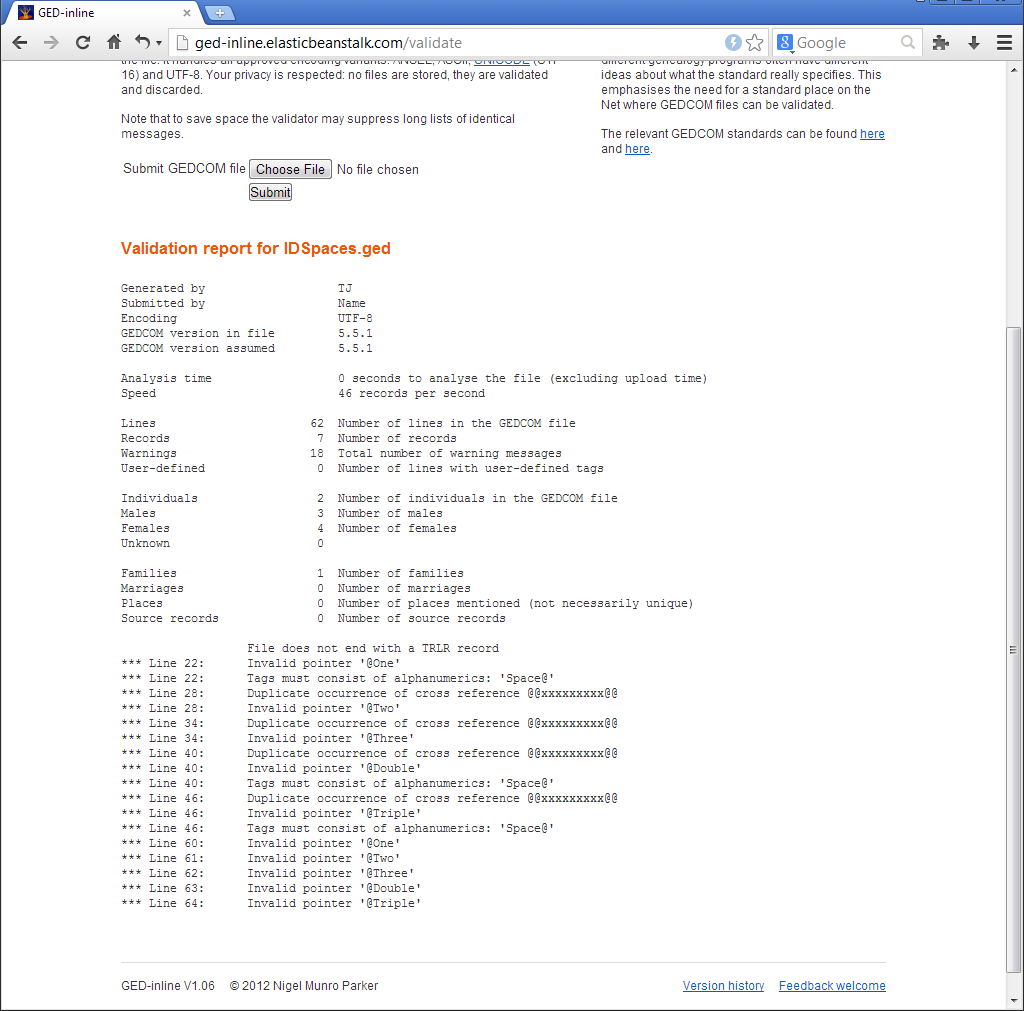Navigate back to previous page

tap(19, 43)
